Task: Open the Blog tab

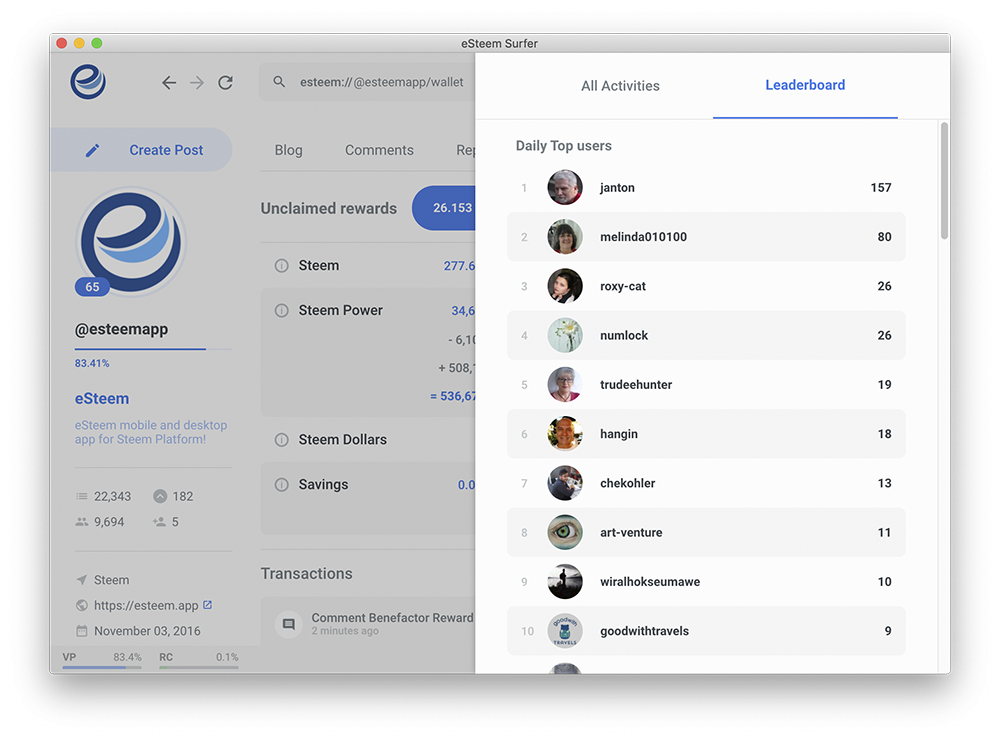Action: (288, 150)
